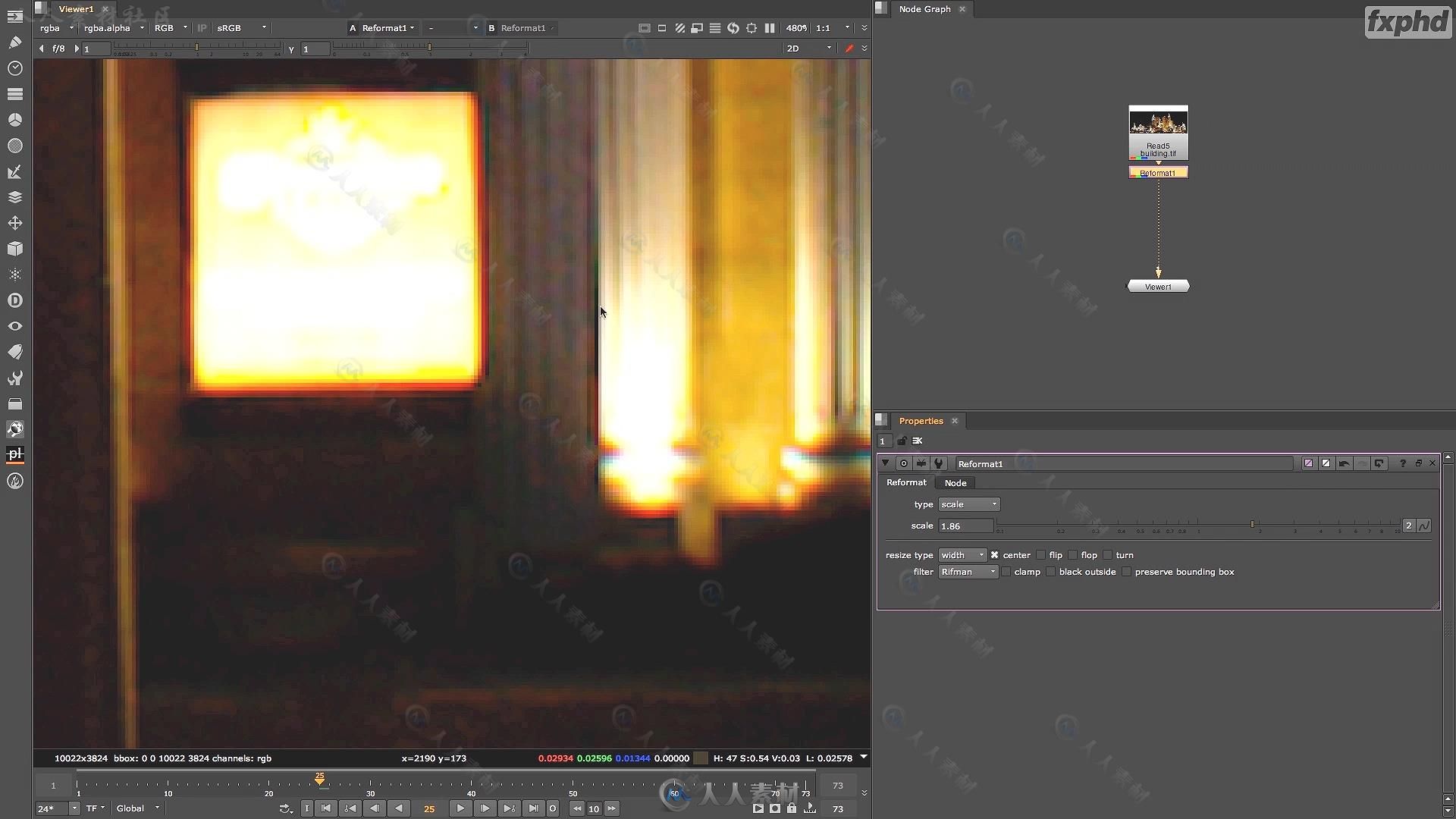
Task: Enable preserve bounding box checkbox
Action: (x=1126, y=572)
